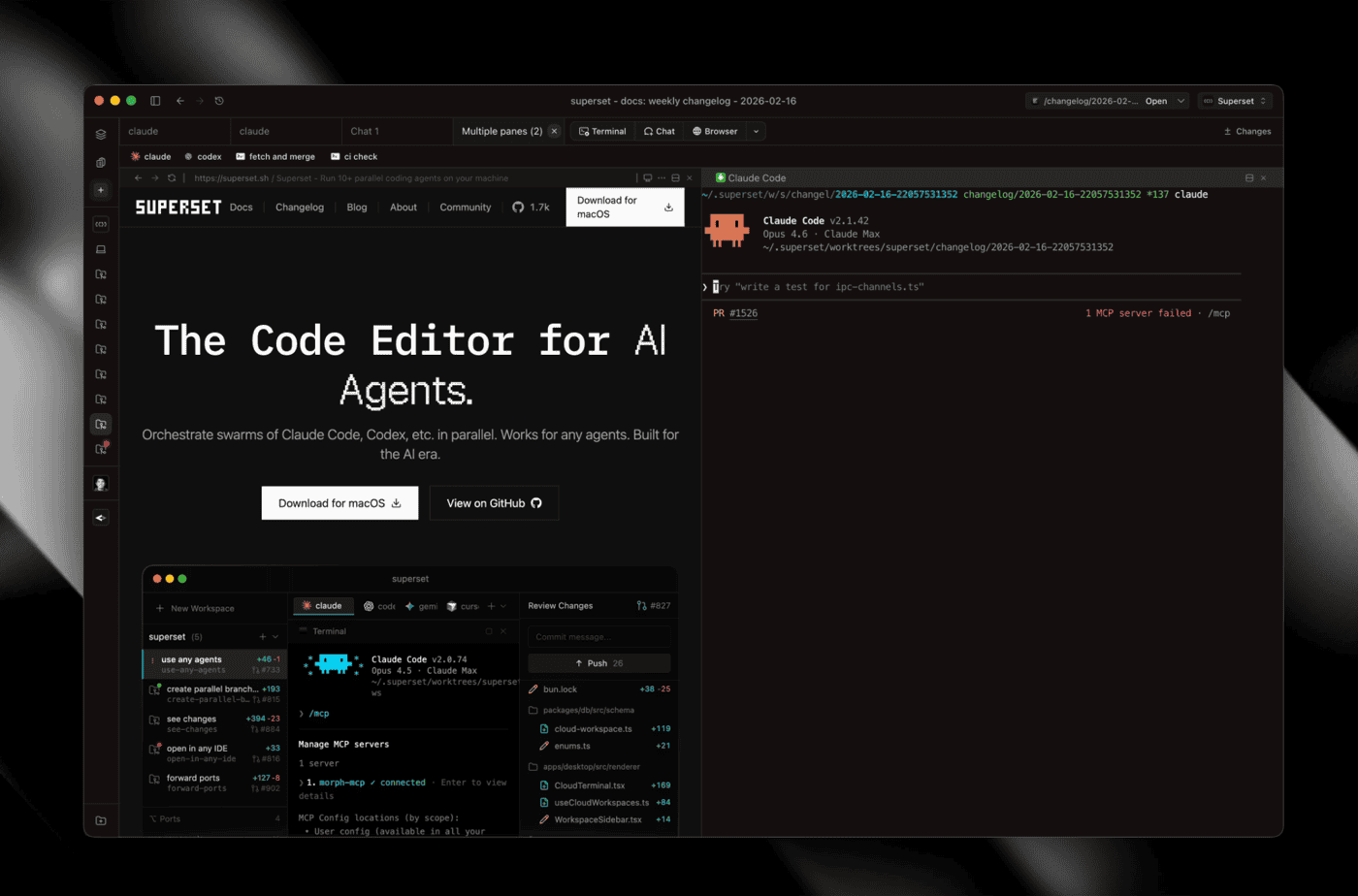1358x896 pixels.
Task: Open the stacked layers icon in sidebar
Action: 101,135
